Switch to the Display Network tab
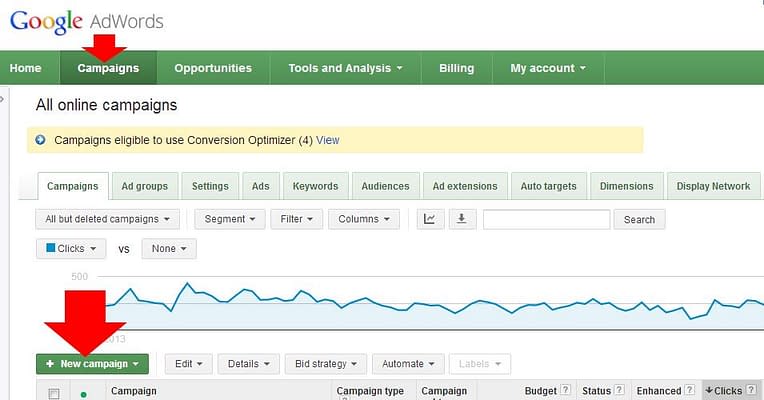764x400 pixels. (713, 186)
